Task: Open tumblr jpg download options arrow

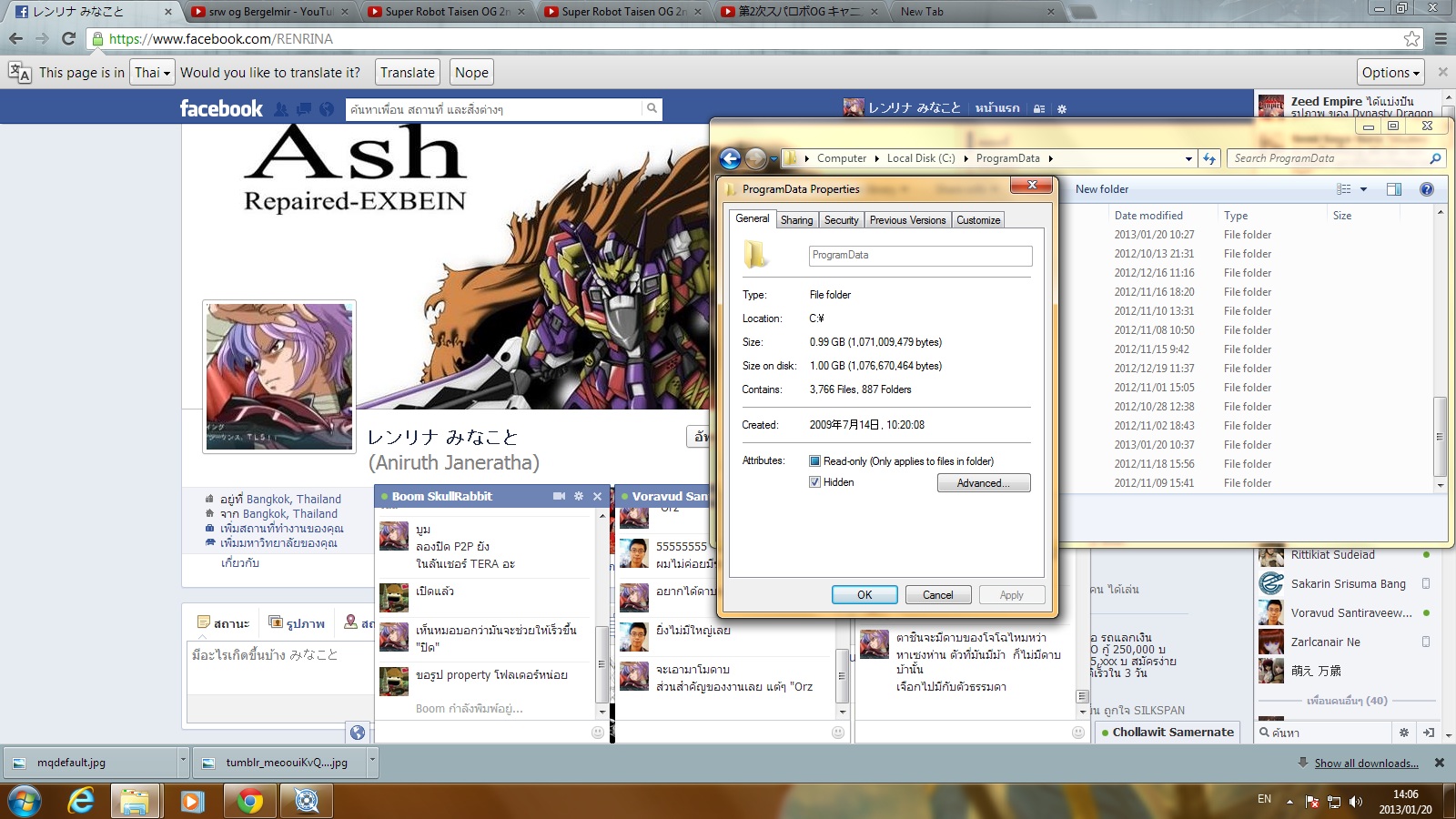Action: (x=372, y=763)
